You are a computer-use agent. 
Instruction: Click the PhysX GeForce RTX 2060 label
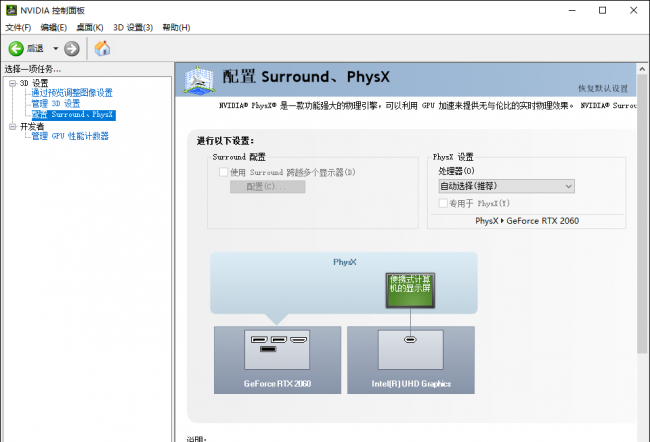(x=527, y=221)
